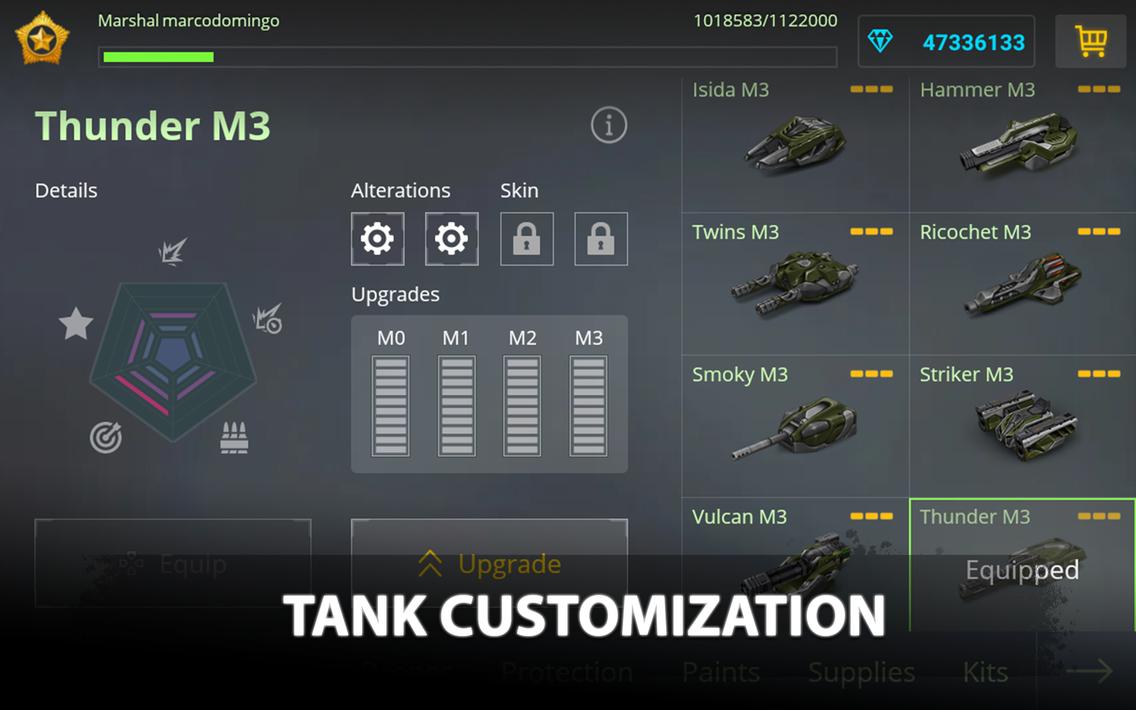Click the Equip button

click(x=173, y=563)
